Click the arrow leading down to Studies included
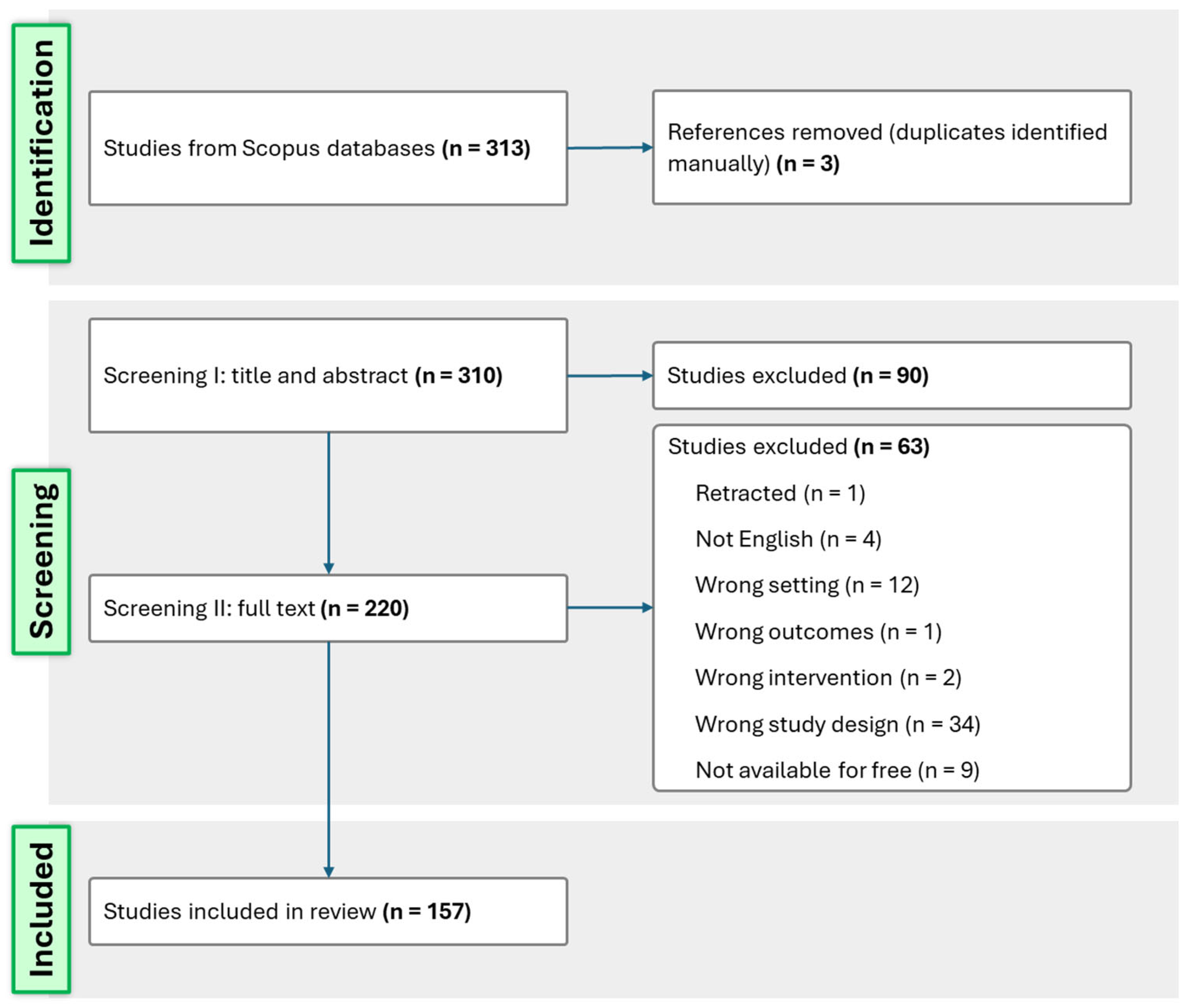This screenshot has height=1008, width=1186. 329,760
